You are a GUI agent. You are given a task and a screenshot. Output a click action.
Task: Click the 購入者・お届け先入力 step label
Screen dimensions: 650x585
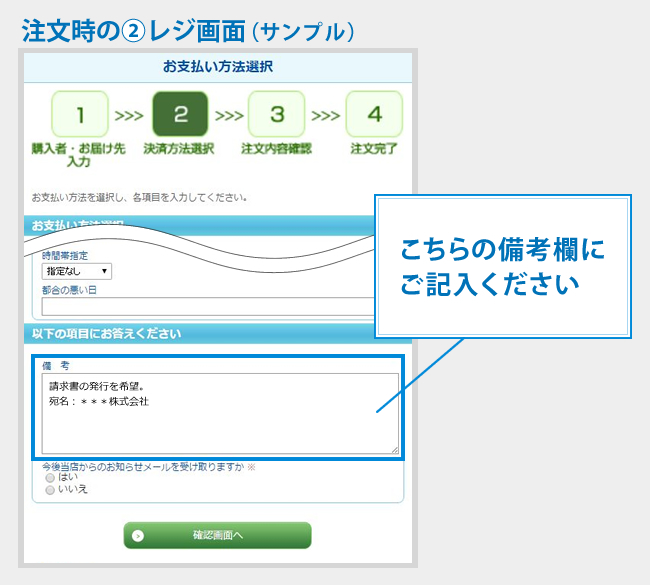[x=79, y=155]
